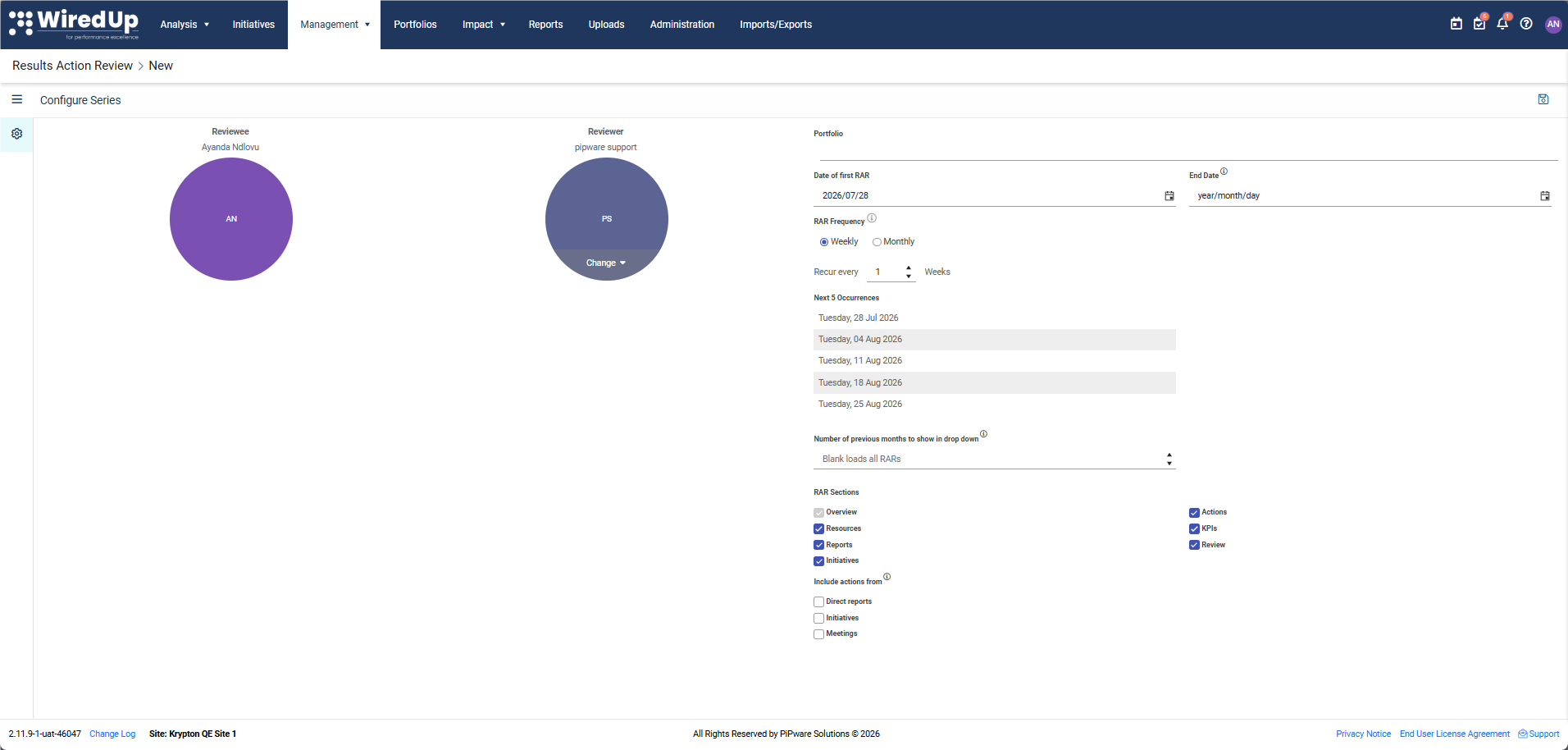Open the calendar icon in top bar
1568x750 pixels.
pos(1456,24)
